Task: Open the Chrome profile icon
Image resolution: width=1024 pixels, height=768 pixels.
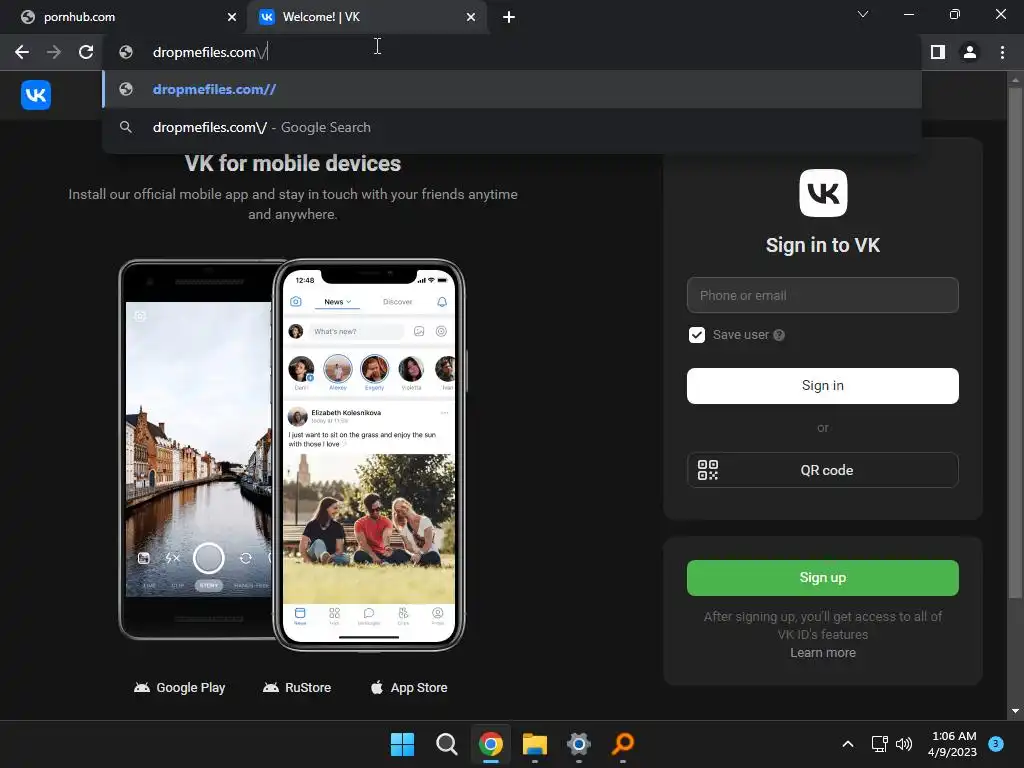Action: 970,52
